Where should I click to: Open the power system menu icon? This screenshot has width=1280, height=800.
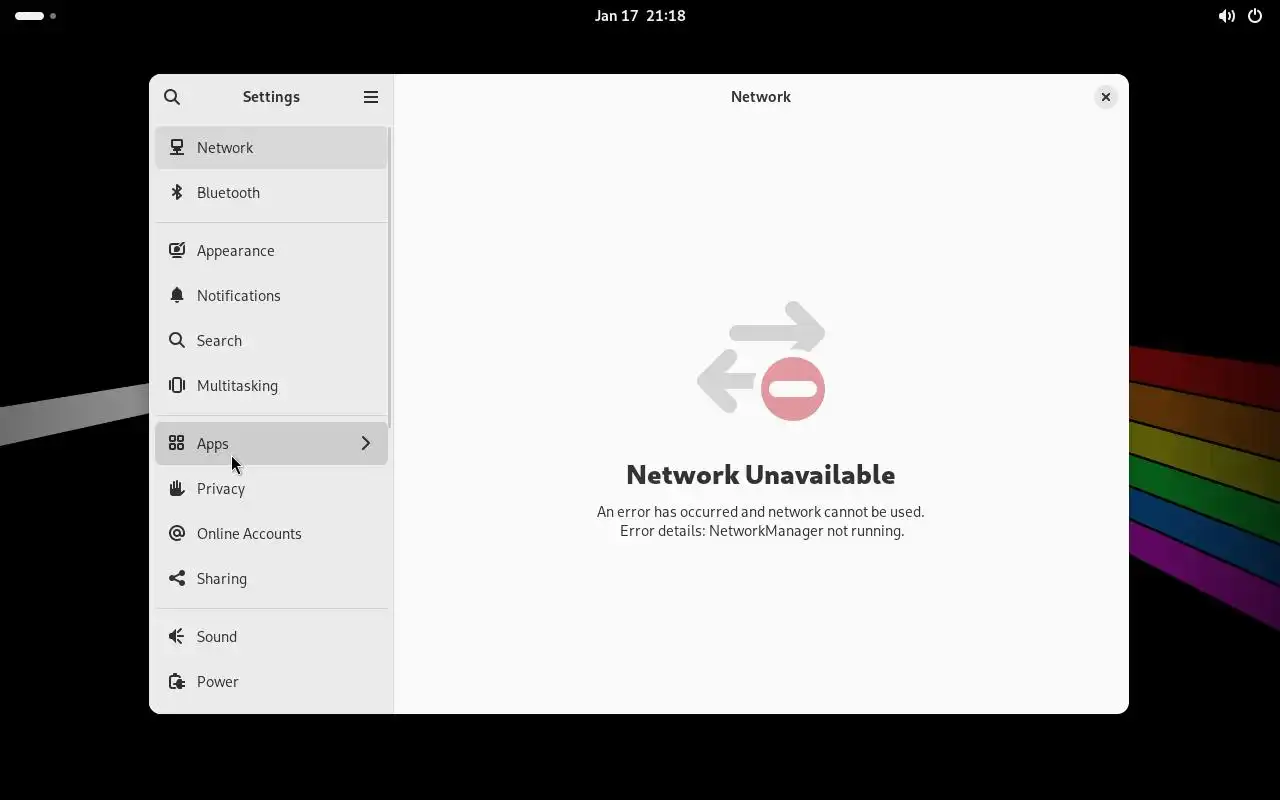pos(1255,16)
